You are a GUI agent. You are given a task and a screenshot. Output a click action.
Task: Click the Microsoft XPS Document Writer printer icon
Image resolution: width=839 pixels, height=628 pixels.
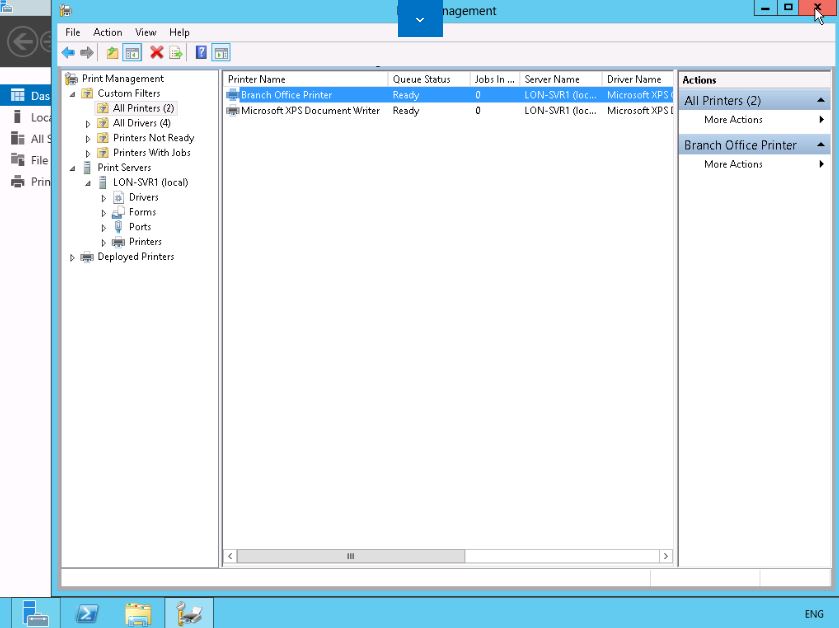233,111
